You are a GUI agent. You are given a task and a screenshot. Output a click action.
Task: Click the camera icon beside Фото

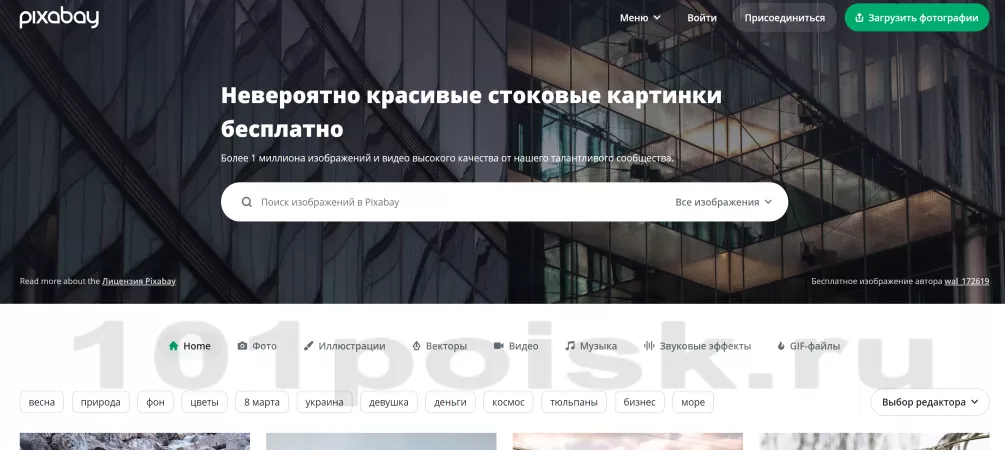coord(242,346)
